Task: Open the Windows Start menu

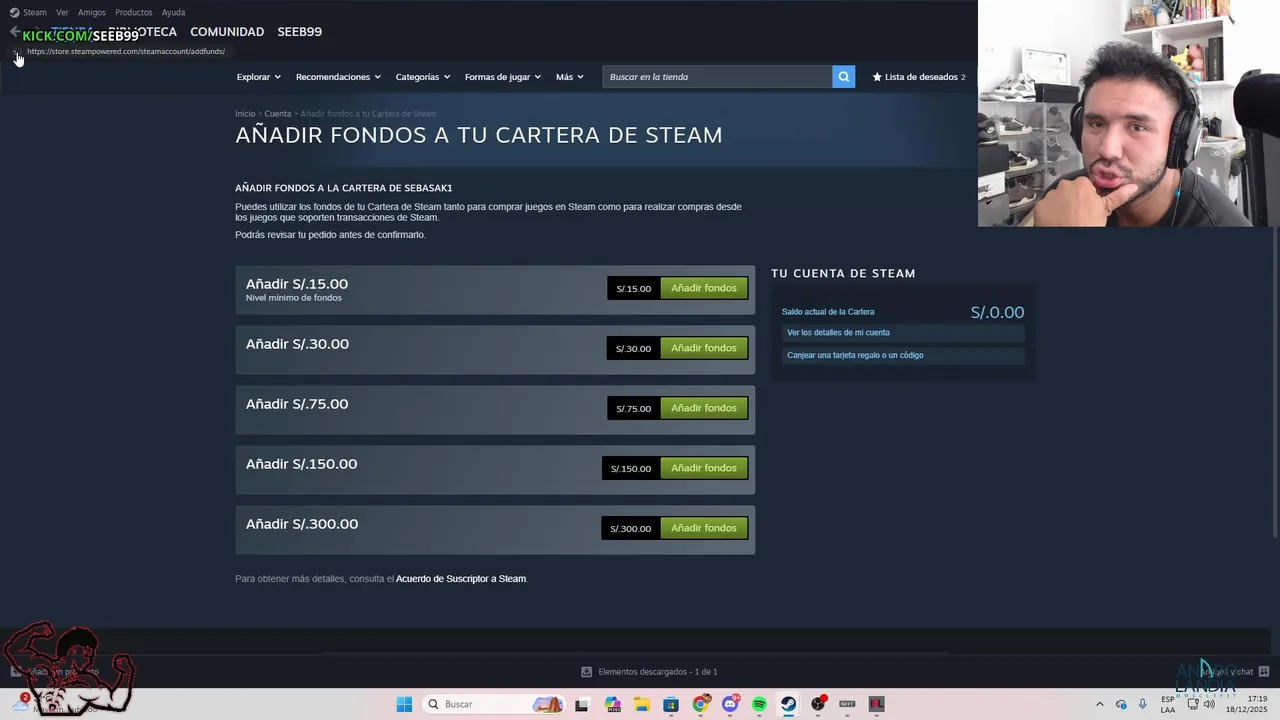Action: pos(404,704)
